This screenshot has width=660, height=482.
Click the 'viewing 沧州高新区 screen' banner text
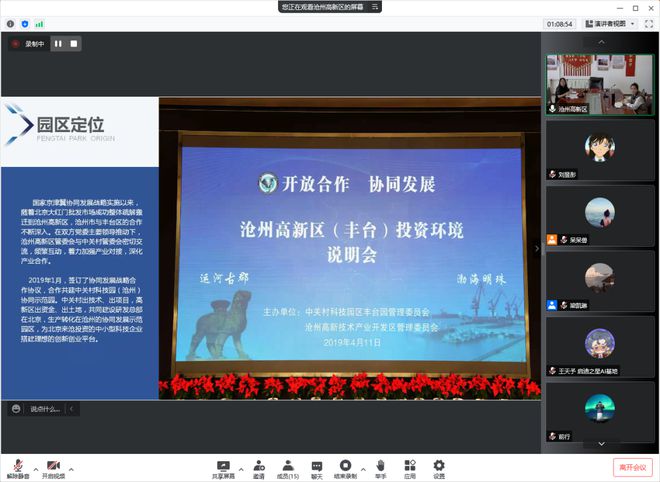[x=322, y=7]
